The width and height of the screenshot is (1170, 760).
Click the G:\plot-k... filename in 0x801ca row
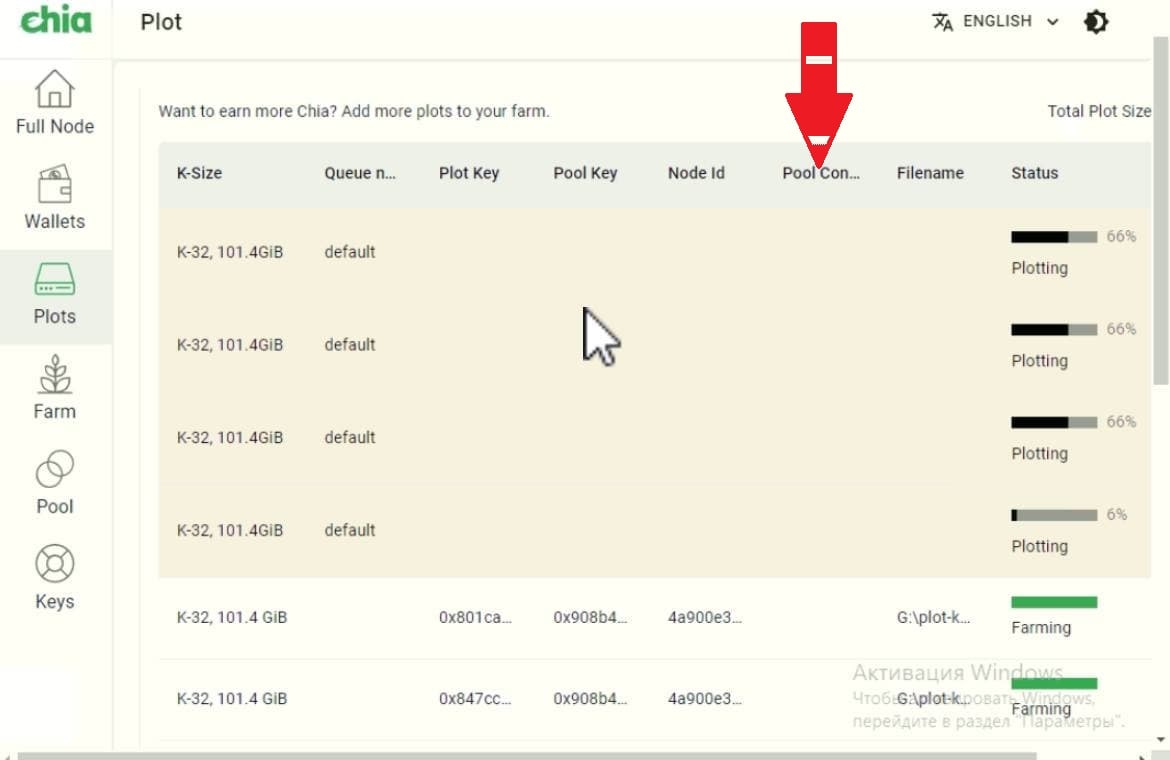[933, 618]
